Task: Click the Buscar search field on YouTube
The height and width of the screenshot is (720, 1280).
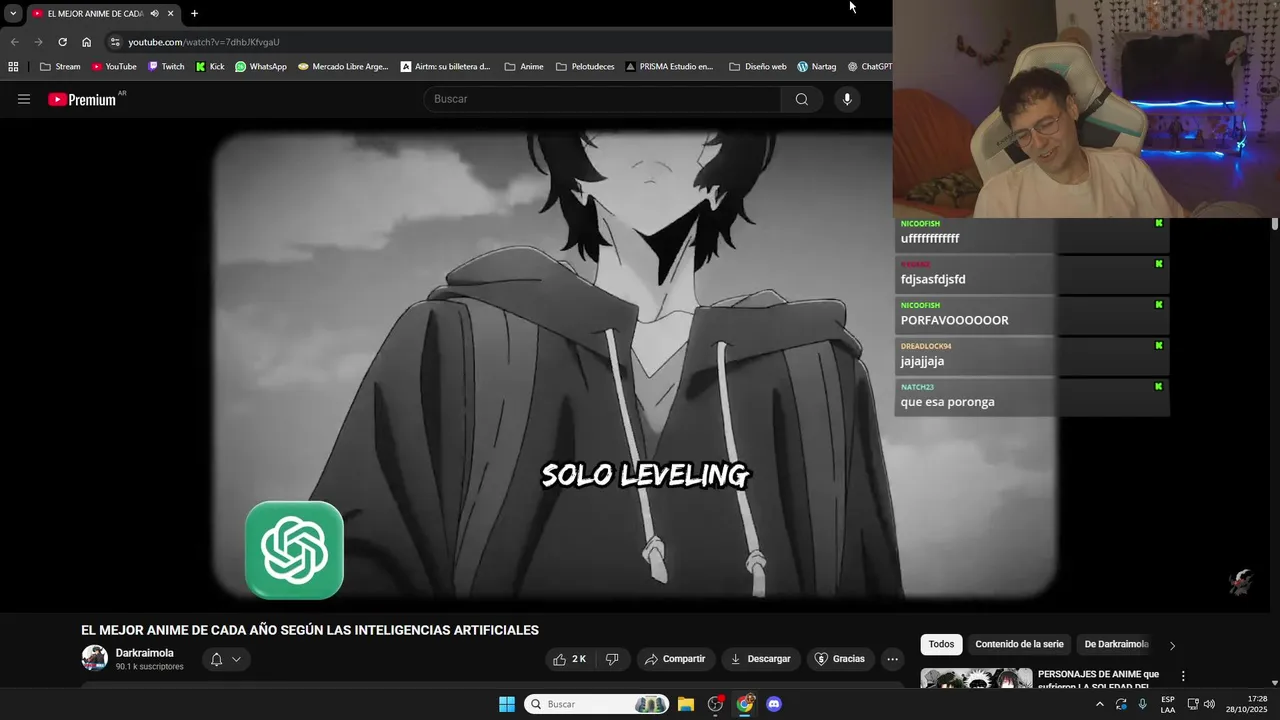Action: point(603,99)
